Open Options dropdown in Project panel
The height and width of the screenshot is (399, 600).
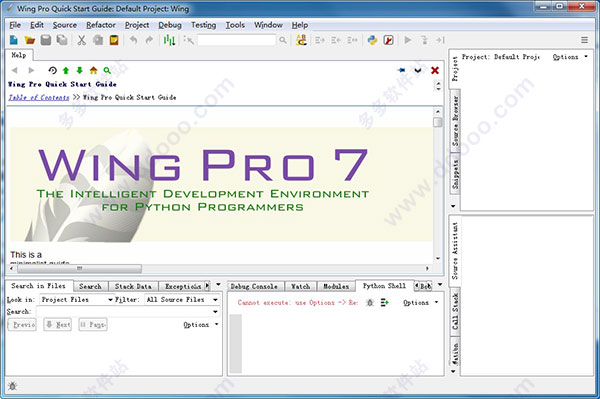pos(570,57)
